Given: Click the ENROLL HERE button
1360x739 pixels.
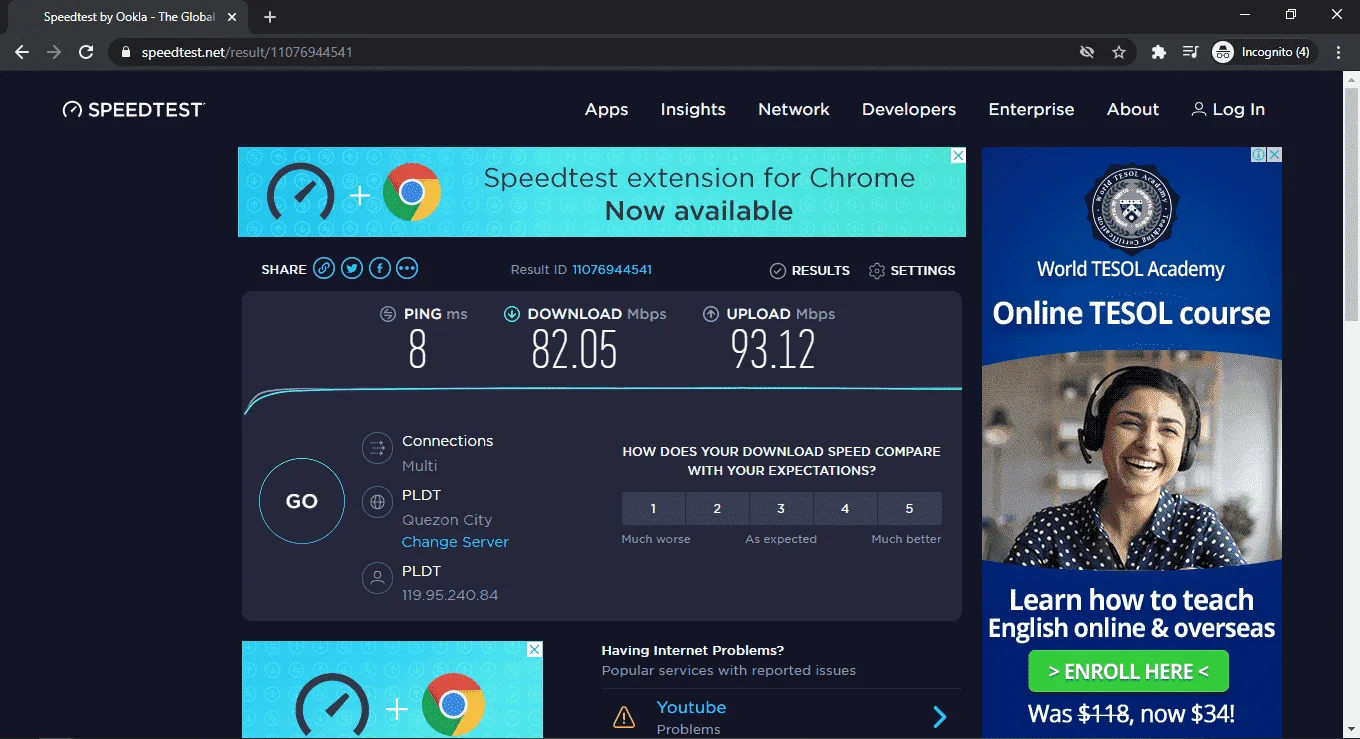Looking at the screenshot, I should (1128, 672).
